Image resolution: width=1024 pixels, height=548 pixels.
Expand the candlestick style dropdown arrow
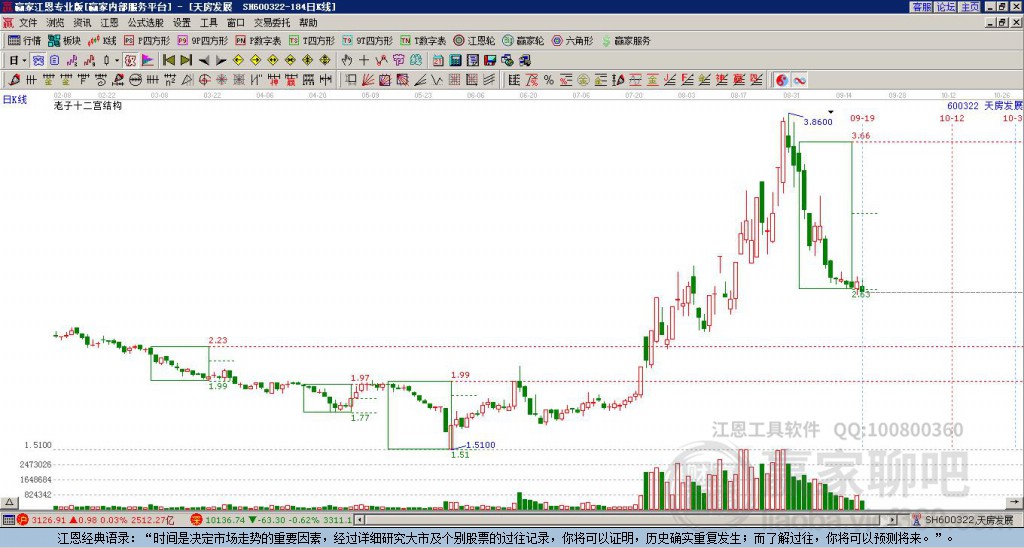click(x=117, y=60)
